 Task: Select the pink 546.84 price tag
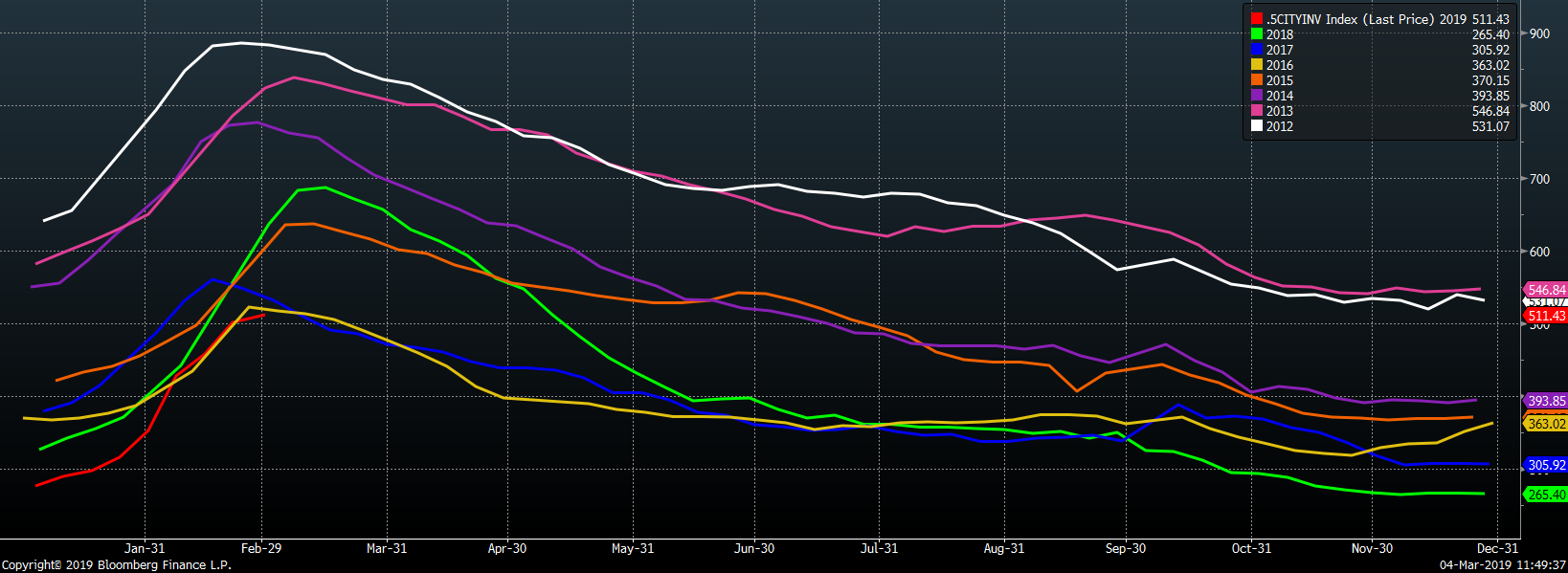pyautogui.click(x=1546, y=290)
